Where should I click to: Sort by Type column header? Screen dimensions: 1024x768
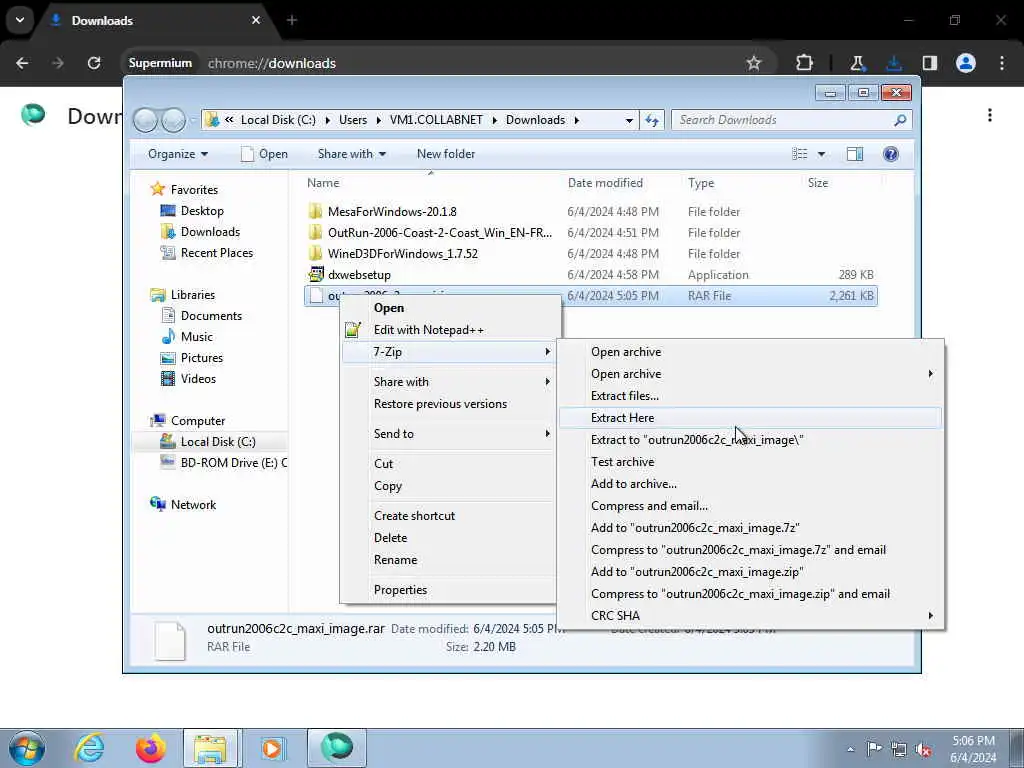point(701,183)
